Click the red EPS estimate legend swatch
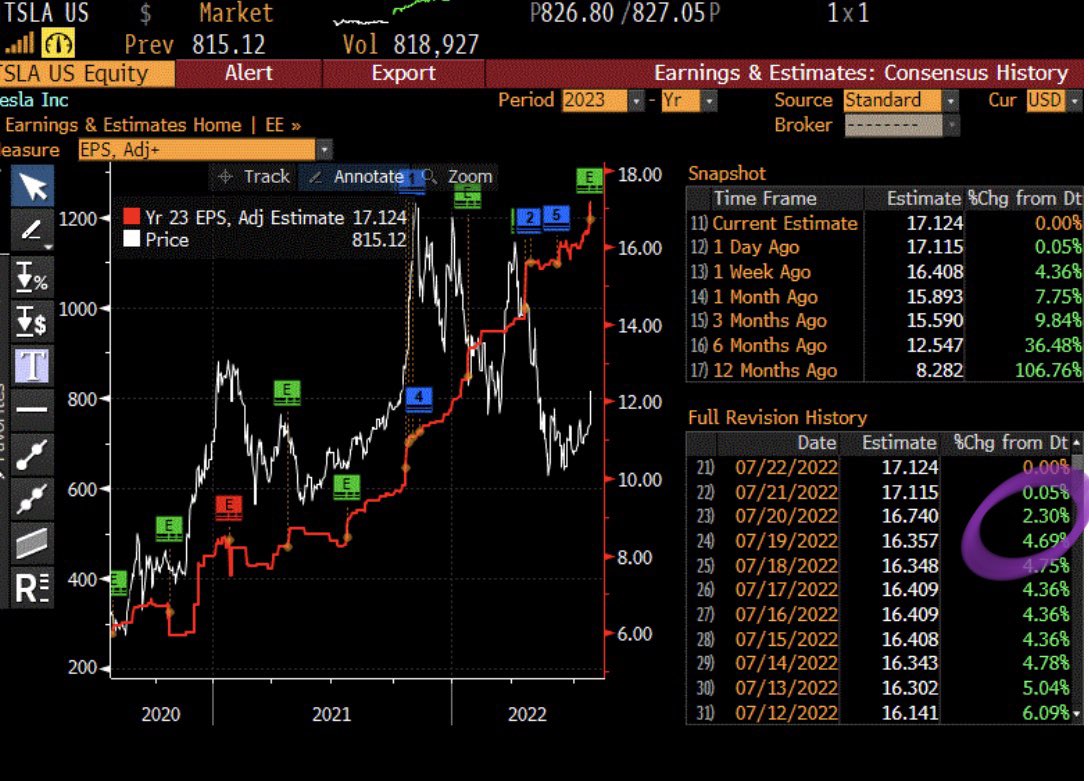The width and height of the screenshot is (1089, 781). [131, 217]
